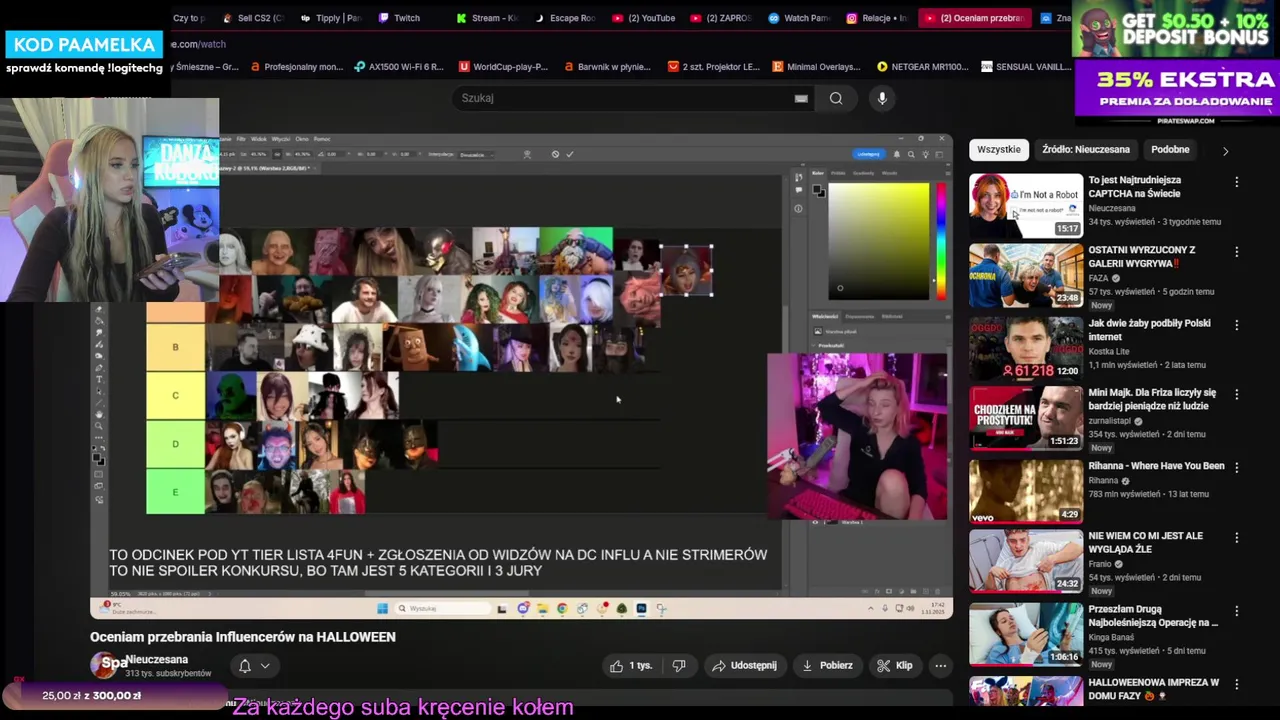Image resolution: width=1280 pixels, height=720 pixels.
Task: Click the magnifier search button
Action: coord(836,98)
